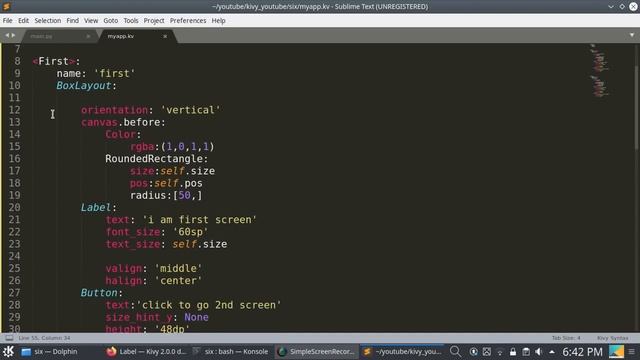The image size is (640, 360).
Task: Click the vertical scrollbar thumb
Action: pyautogui.click(x=637, y=107)
